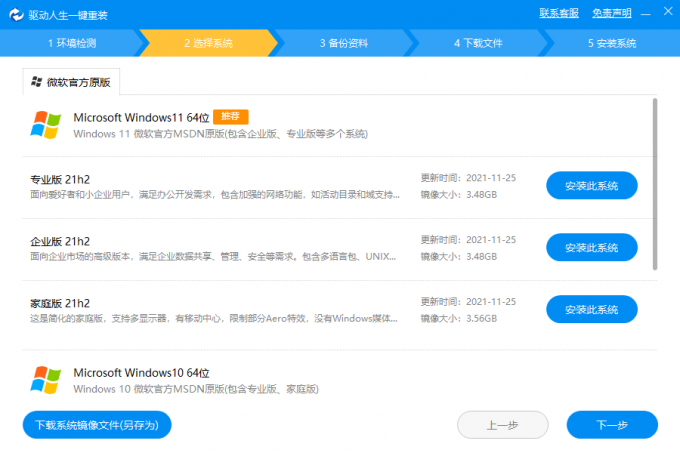The width and height of the screenshot is (680, 453).
Task: Click the Windows 10 logo icon
Action: [x=46, y=380]
